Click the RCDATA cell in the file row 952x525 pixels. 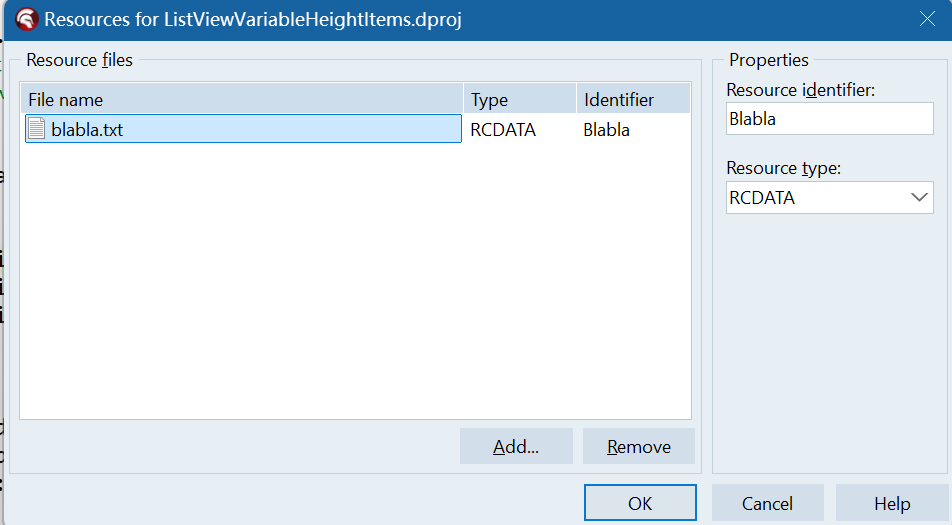click(x=503, y=129)
